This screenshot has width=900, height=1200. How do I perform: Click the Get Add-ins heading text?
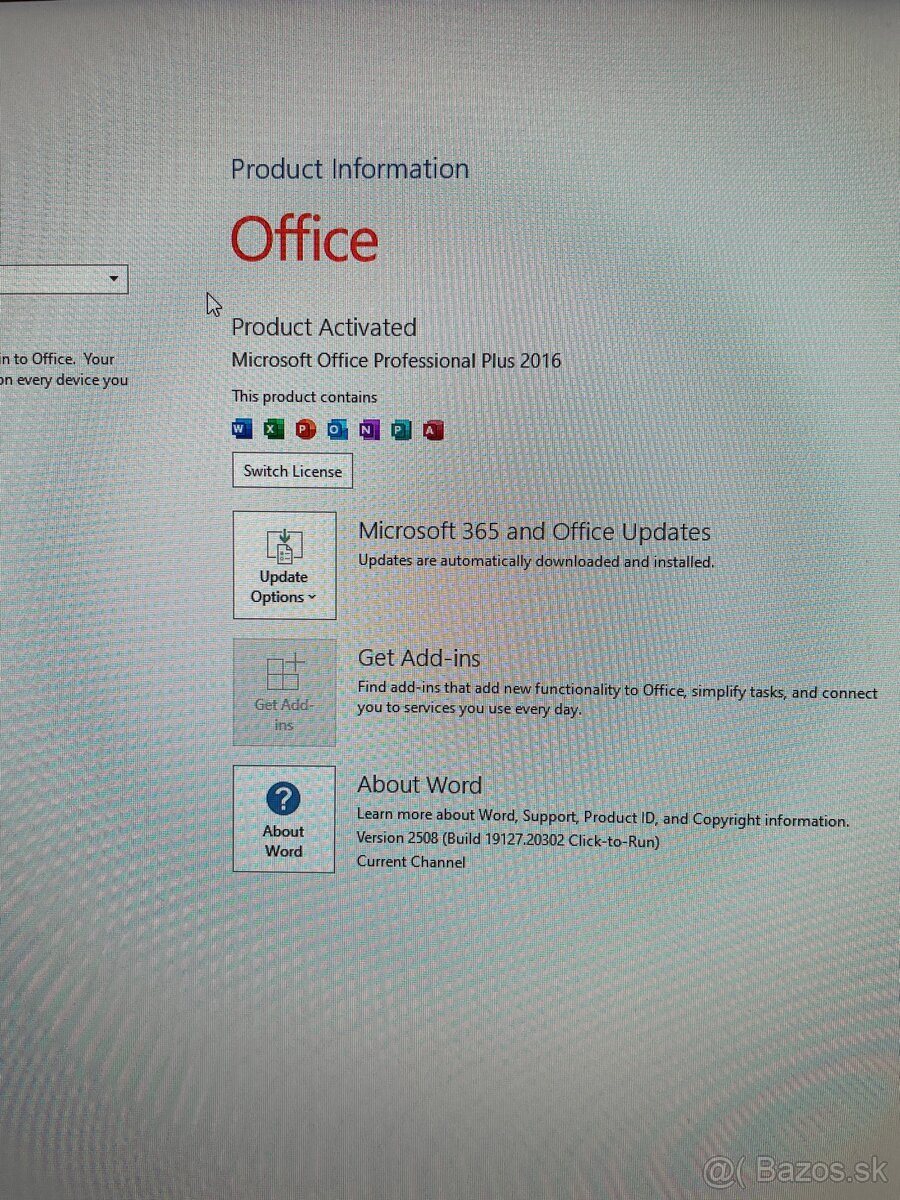419,658
